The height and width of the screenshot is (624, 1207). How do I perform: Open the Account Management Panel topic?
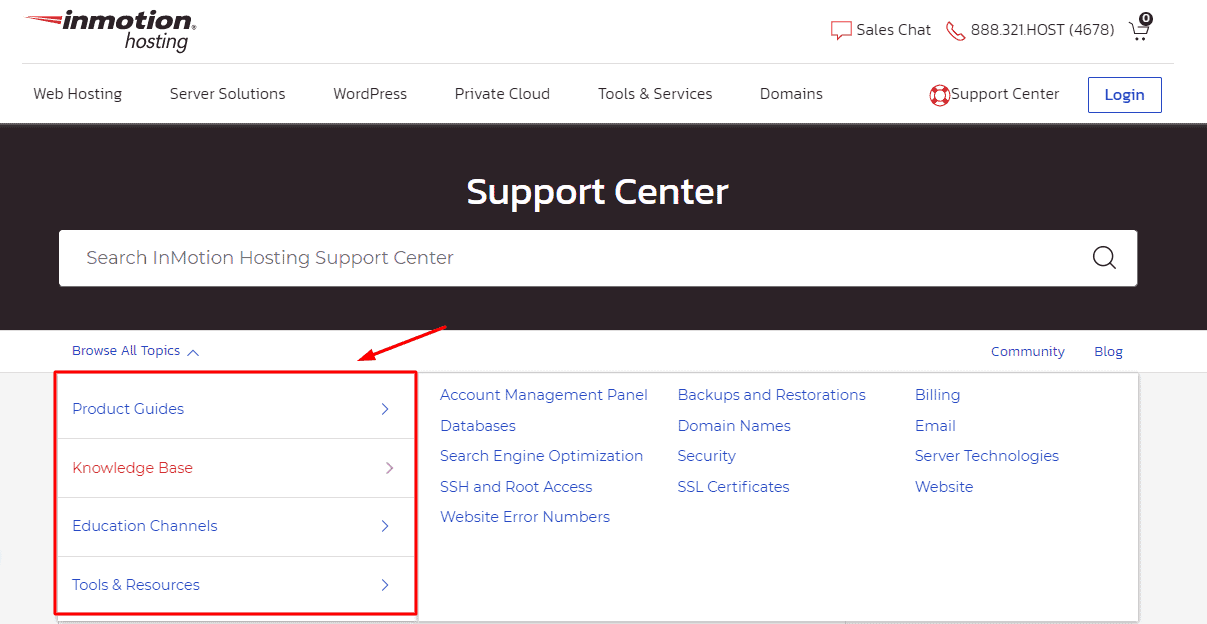544,395
